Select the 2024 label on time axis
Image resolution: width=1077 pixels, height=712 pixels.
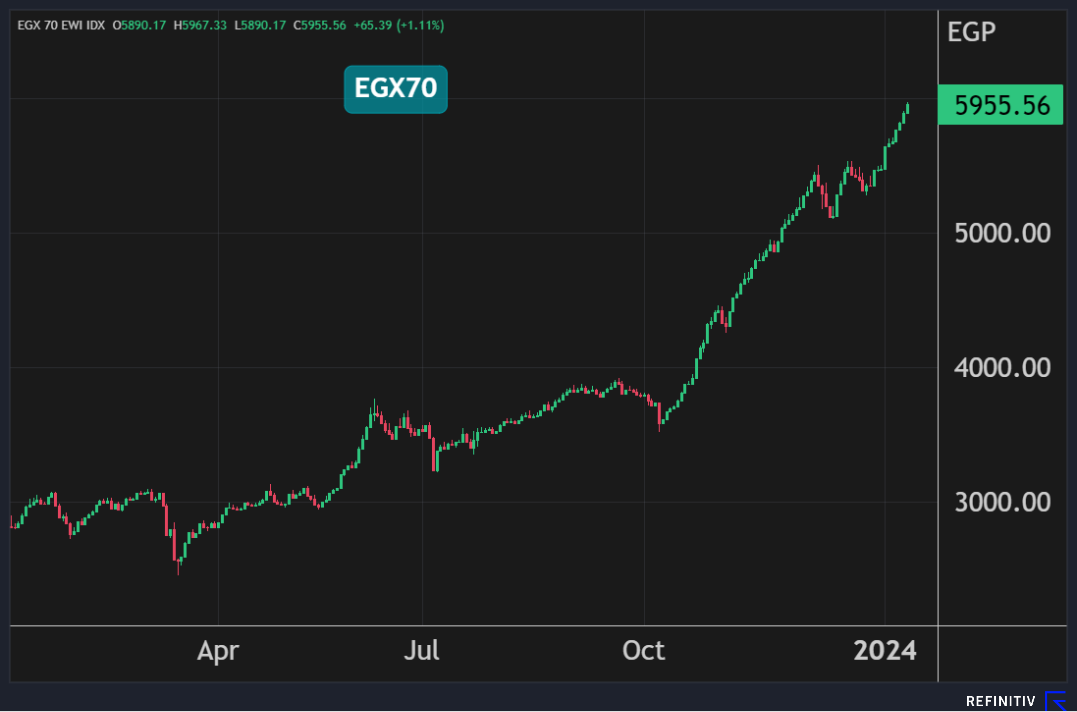point(884,651)
